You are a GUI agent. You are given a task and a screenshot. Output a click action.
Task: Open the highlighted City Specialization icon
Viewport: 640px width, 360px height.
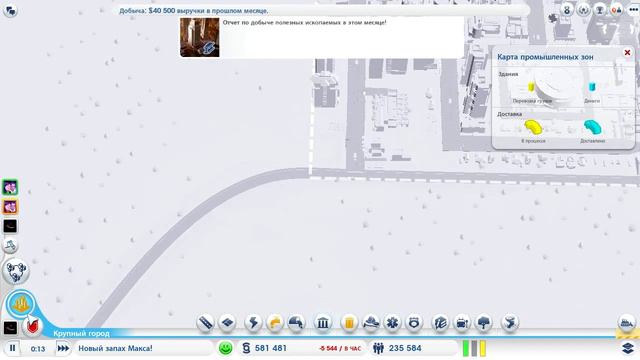tap(20, 304)
